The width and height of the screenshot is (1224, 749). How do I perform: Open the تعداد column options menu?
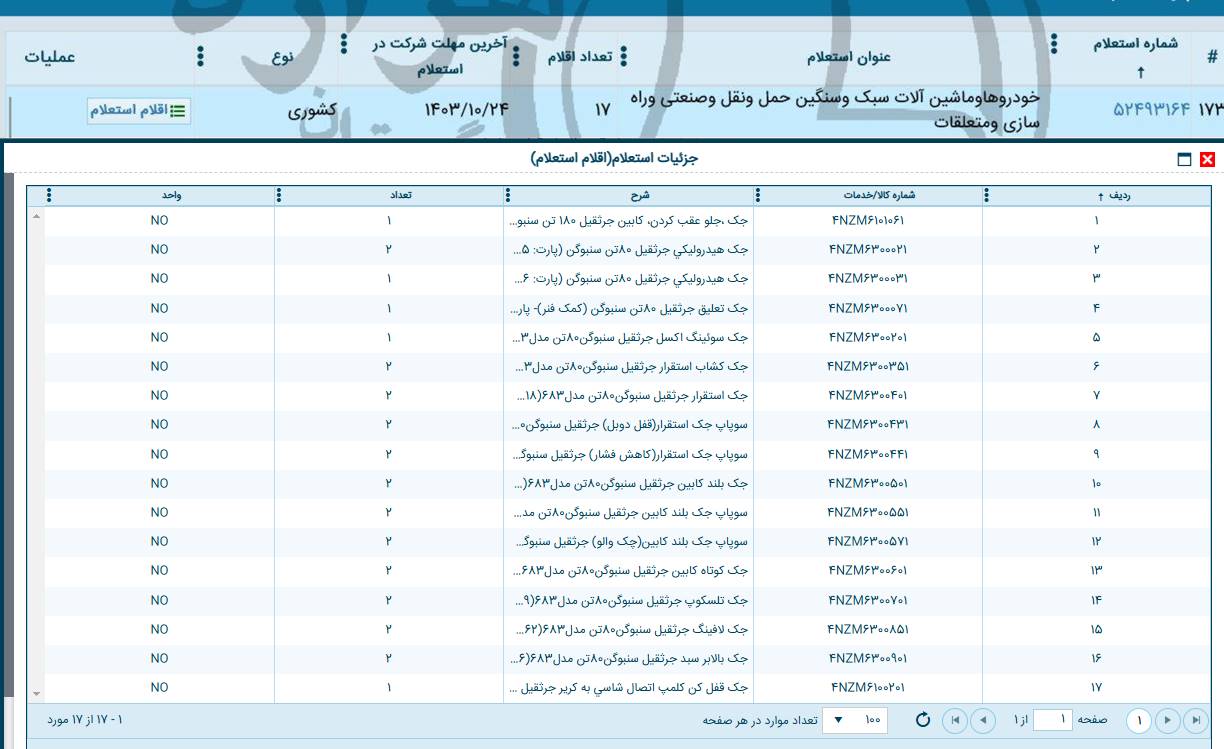(278, 195)
